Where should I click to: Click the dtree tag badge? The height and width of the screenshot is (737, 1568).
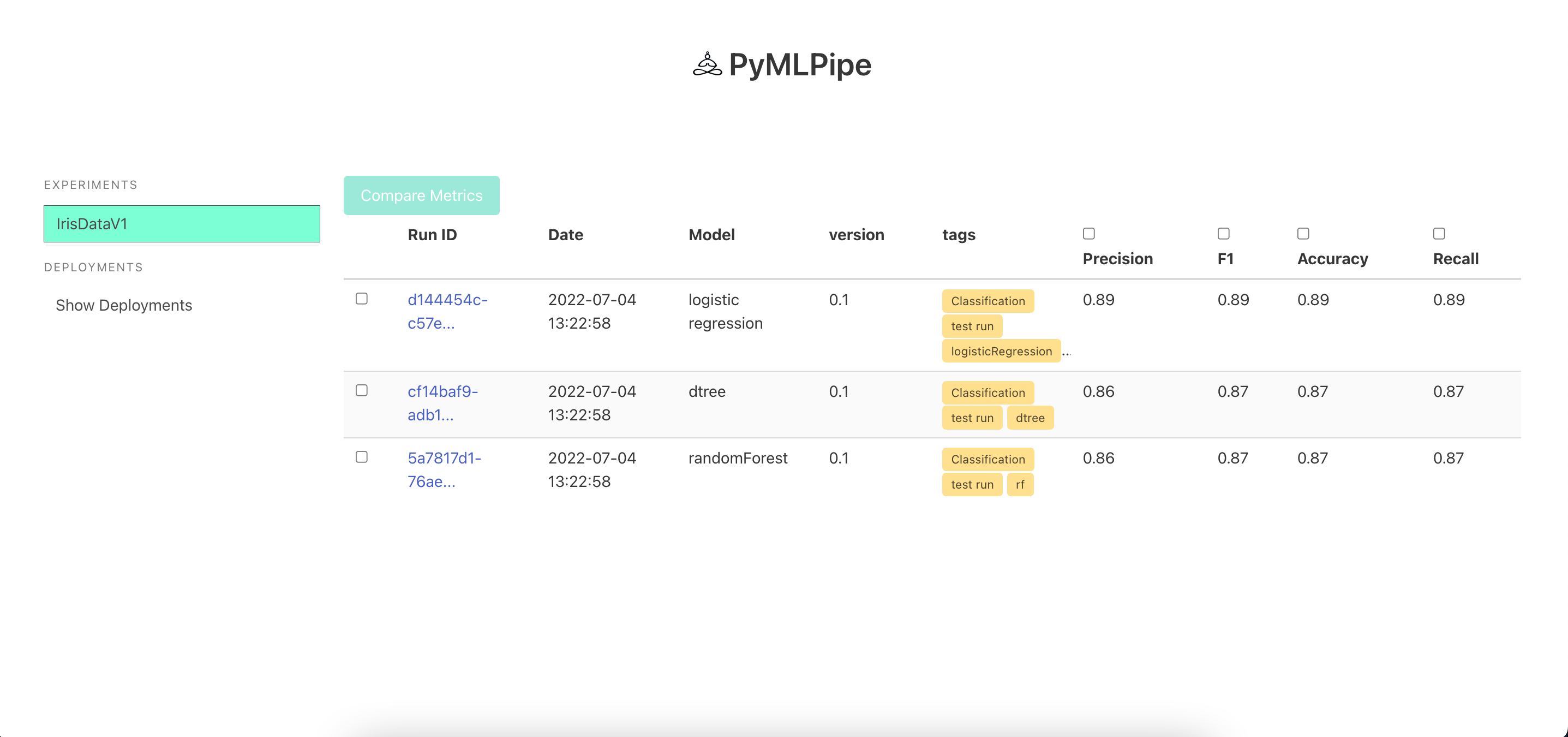[x=1030, y=418]
